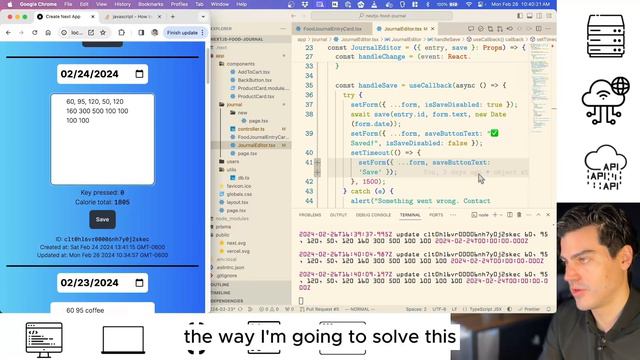
Task: Select JournalEditor.tsx in the explorer
Action: coord(256,145)
